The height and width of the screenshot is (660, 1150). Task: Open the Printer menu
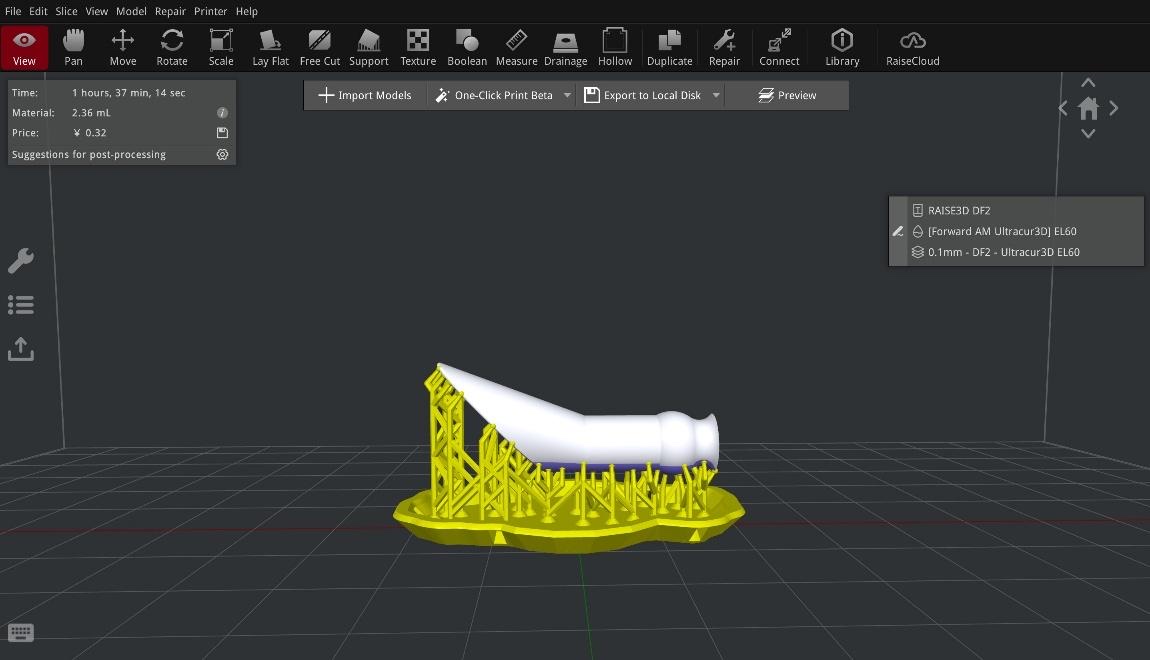click(x=210, y=11)
